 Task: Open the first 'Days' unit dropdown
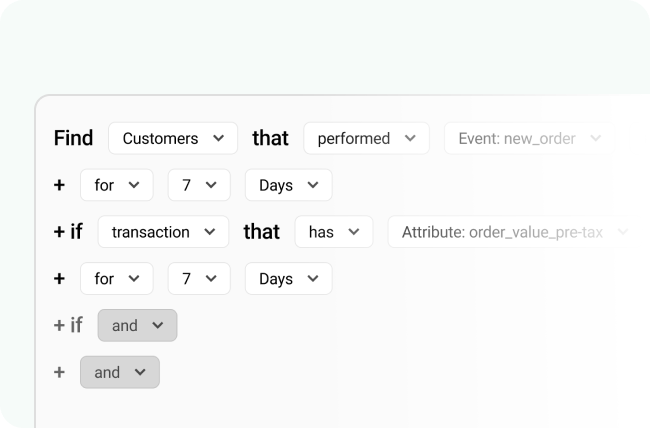tap(288, 185)
